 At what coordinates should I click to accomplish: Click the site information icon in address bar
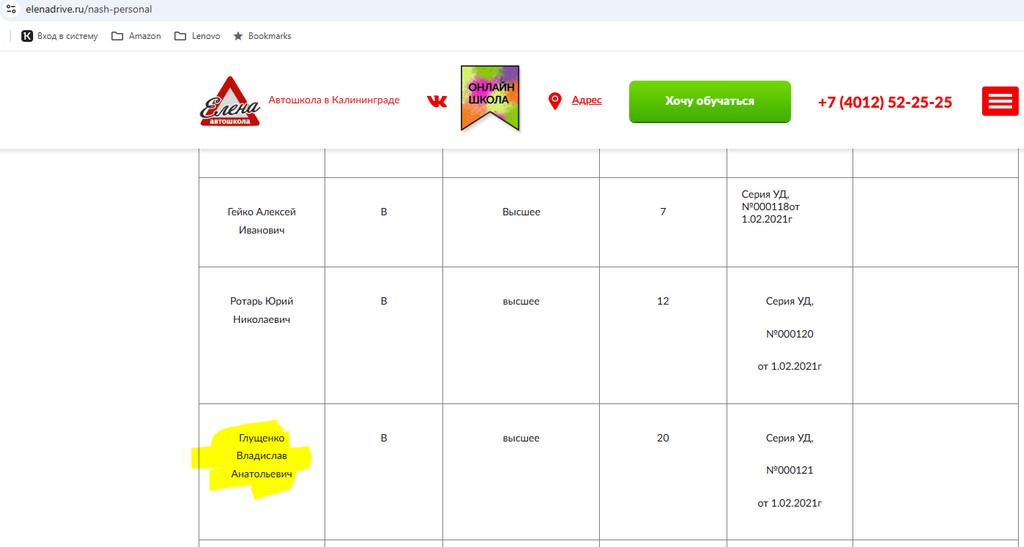(x=10, y=9)
